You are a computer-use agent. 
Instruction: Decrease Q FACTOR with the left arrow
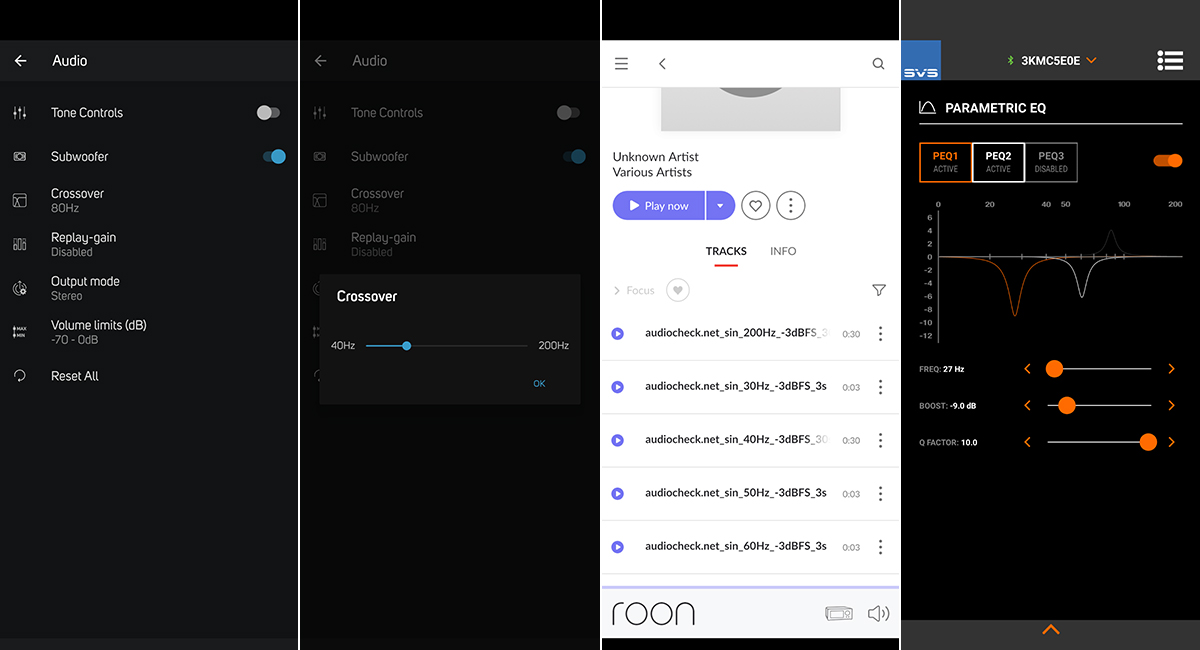1027,442
